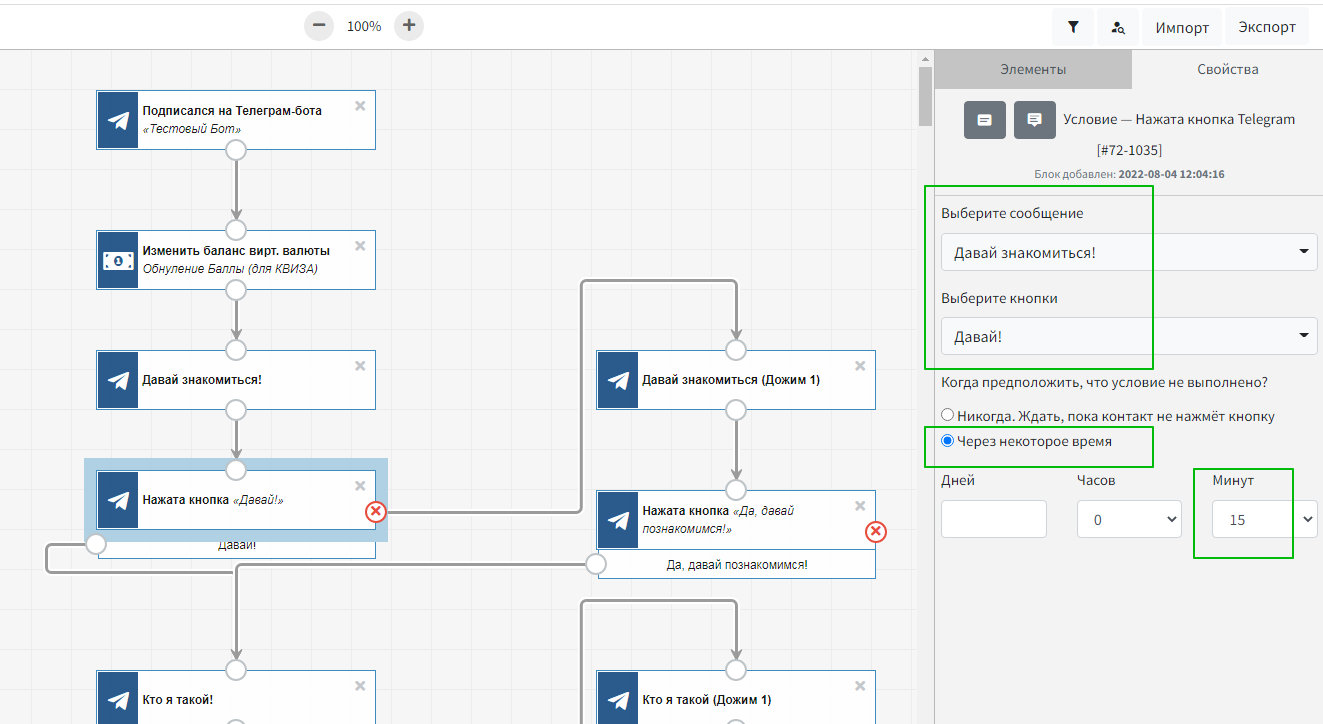Click the «Импорт» button
Screen dimensions: 1323x724
1182,27
